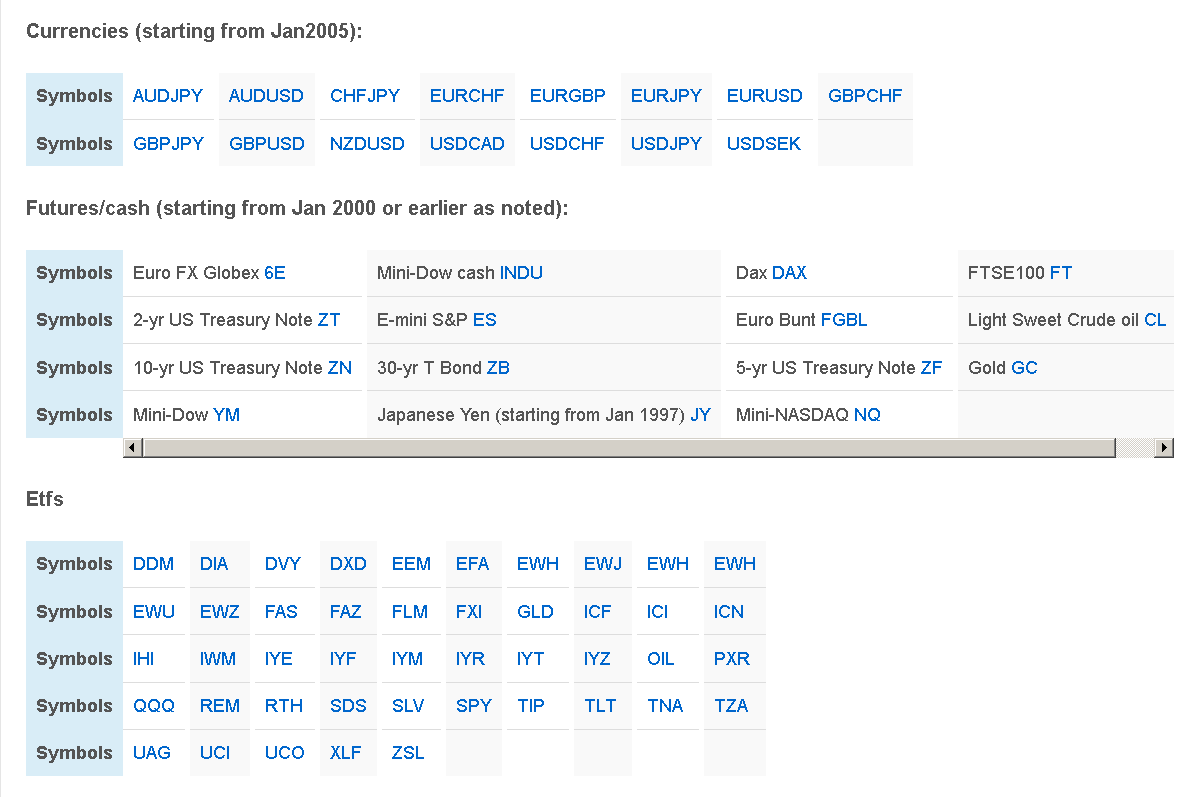1195x797 pixels.
Task: Select the CHFJPY symbol link
Action: click(364, 96)
